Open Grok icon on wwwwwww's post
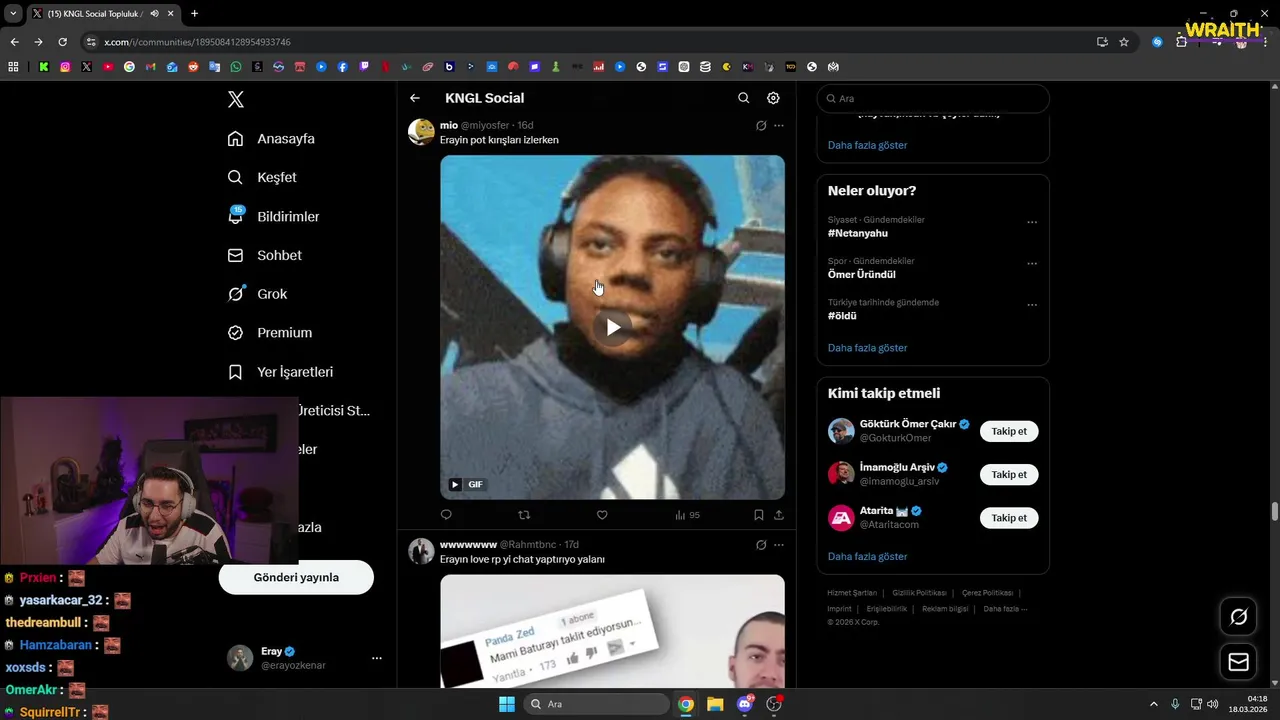The height and width of the screenshot is (720, 1280). tap(761, 545)
